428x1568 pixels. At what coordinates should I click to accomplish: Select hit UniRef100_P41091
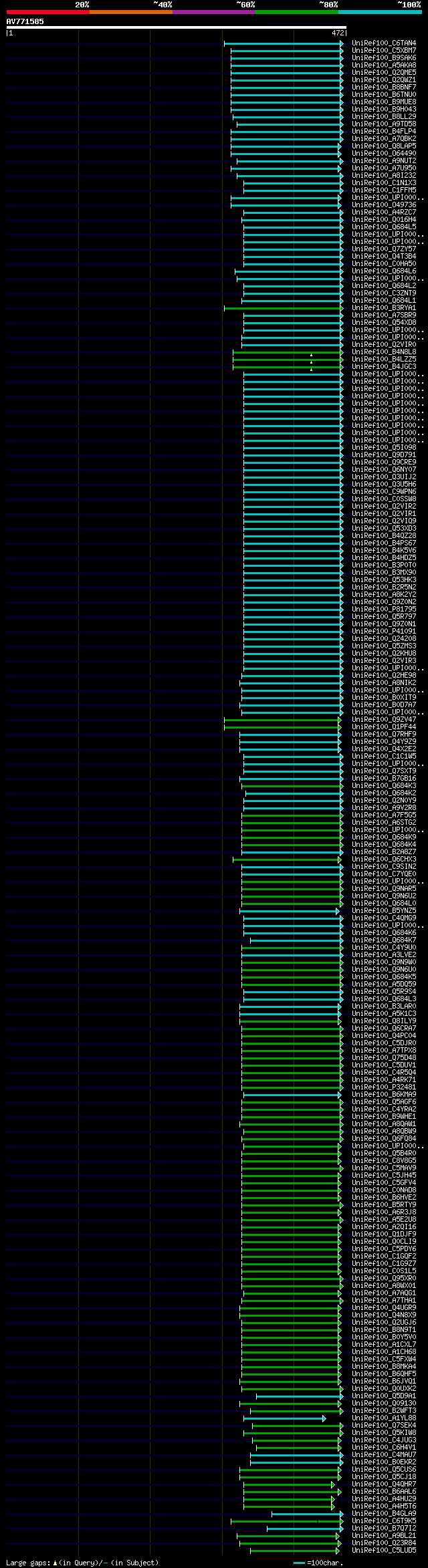coord(384,632)
